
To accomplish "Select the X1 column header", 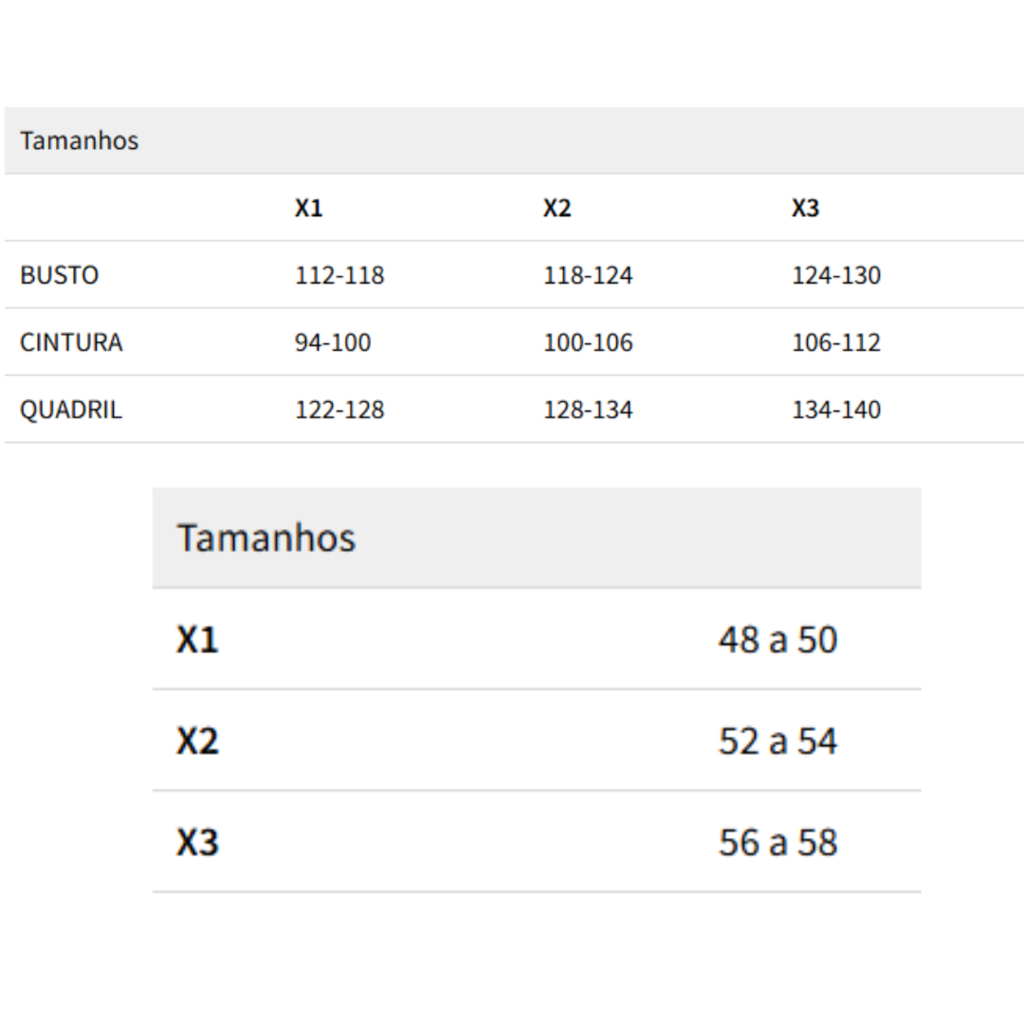I will (309, 208).
